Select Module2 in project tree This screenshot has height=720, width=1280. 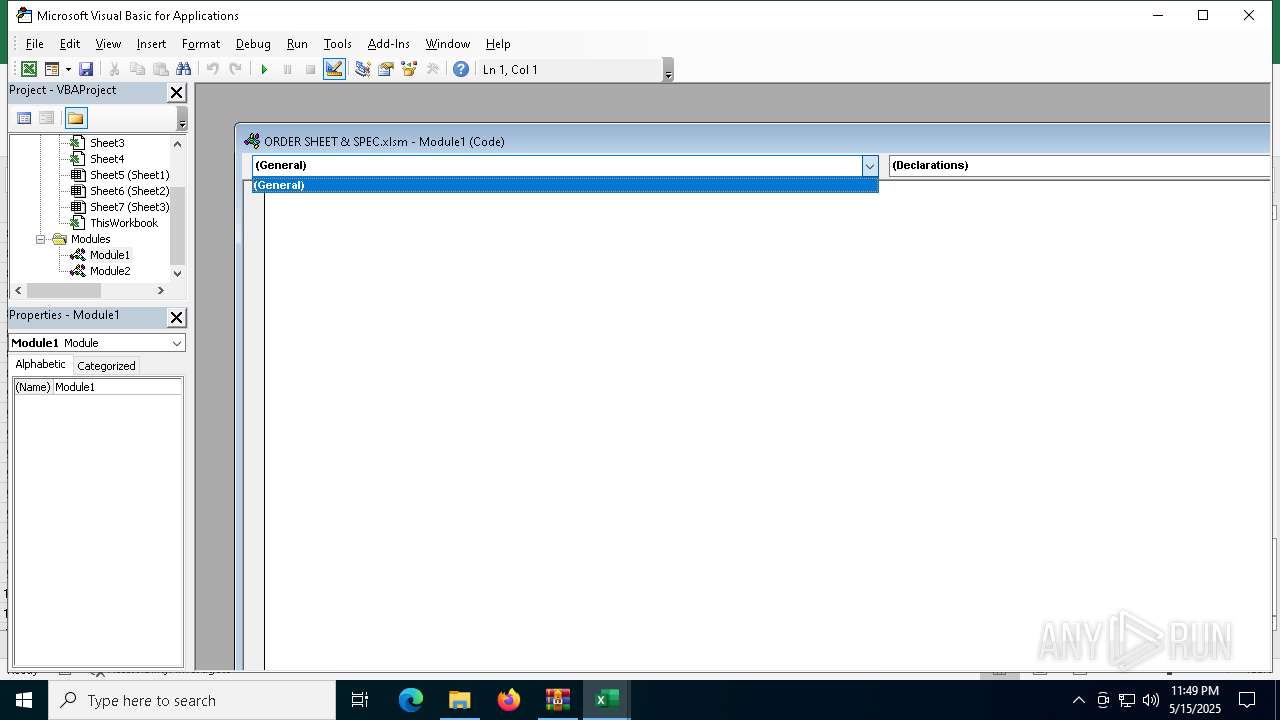point(110,271)
